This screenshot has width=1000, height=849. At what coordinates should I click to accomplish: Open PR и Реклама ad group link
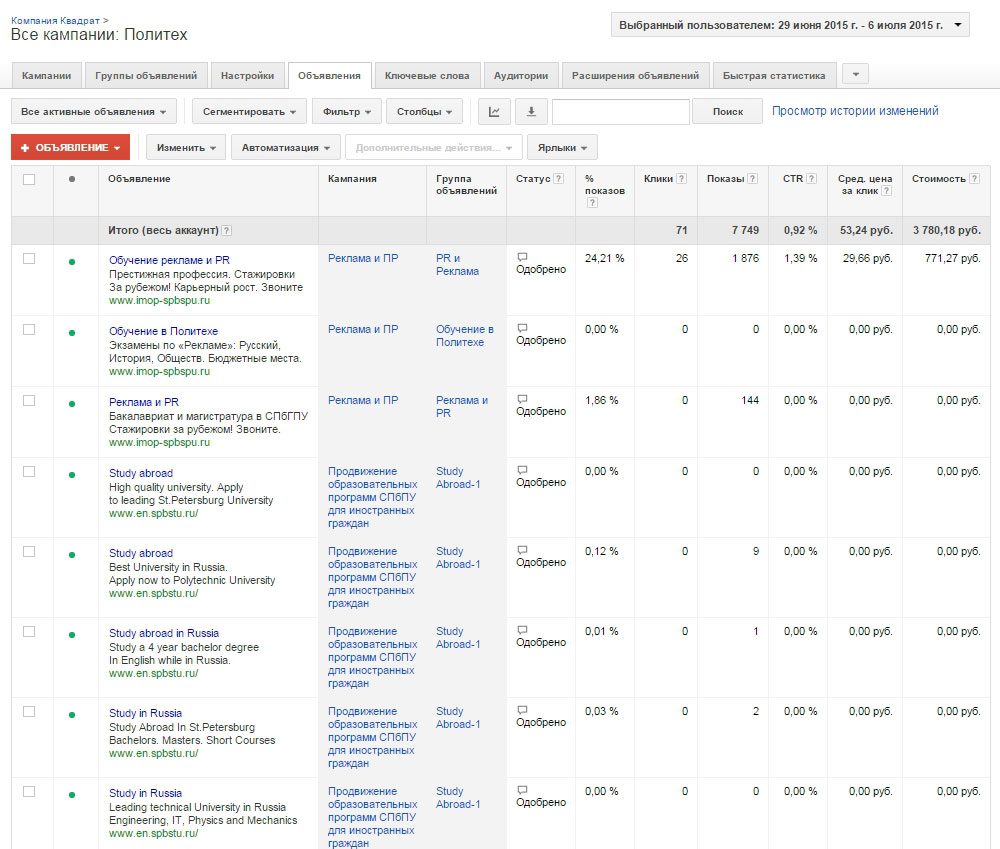(457, 265)
